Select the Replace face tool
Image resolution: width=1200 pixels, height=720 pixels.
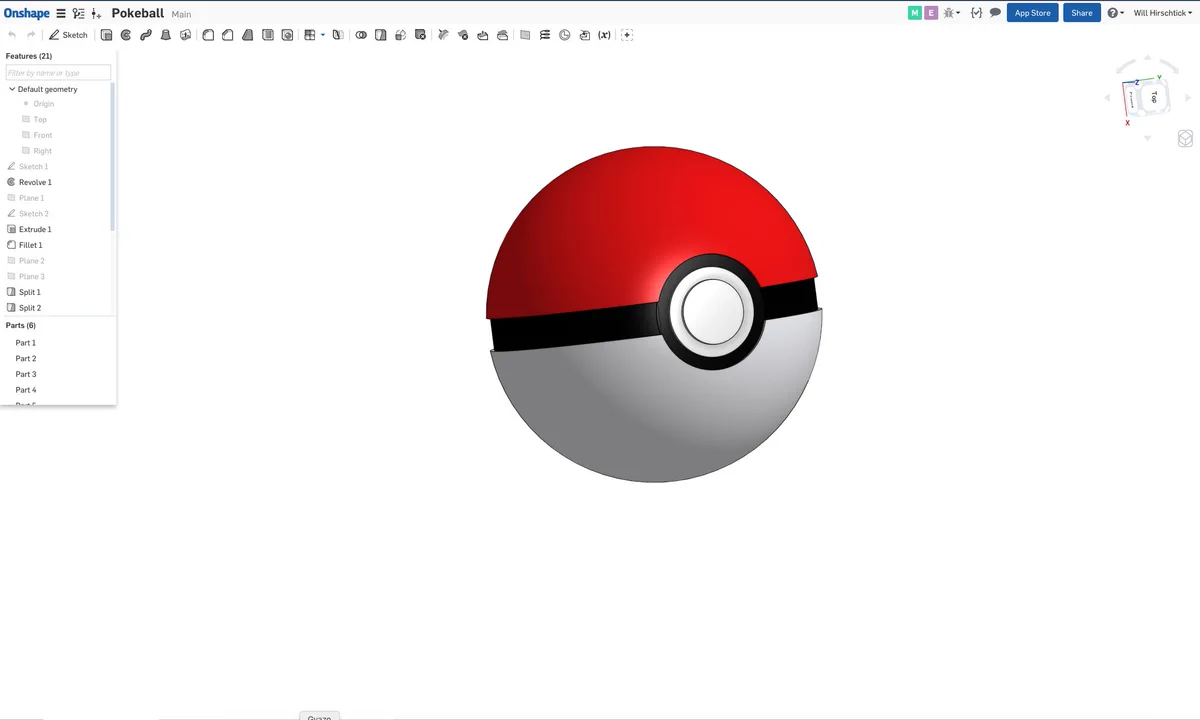(502, 35)
